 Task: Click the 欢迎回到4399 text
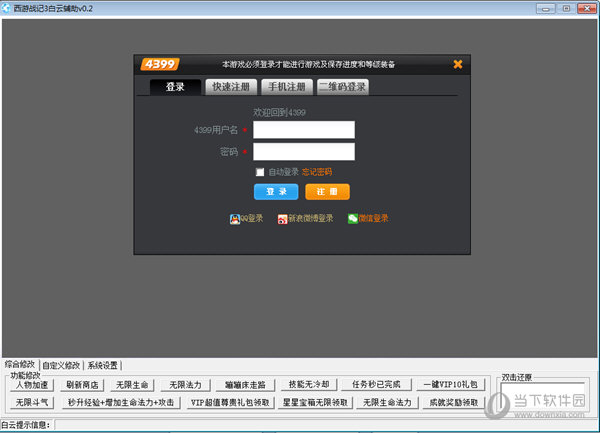tap(279, 112)
